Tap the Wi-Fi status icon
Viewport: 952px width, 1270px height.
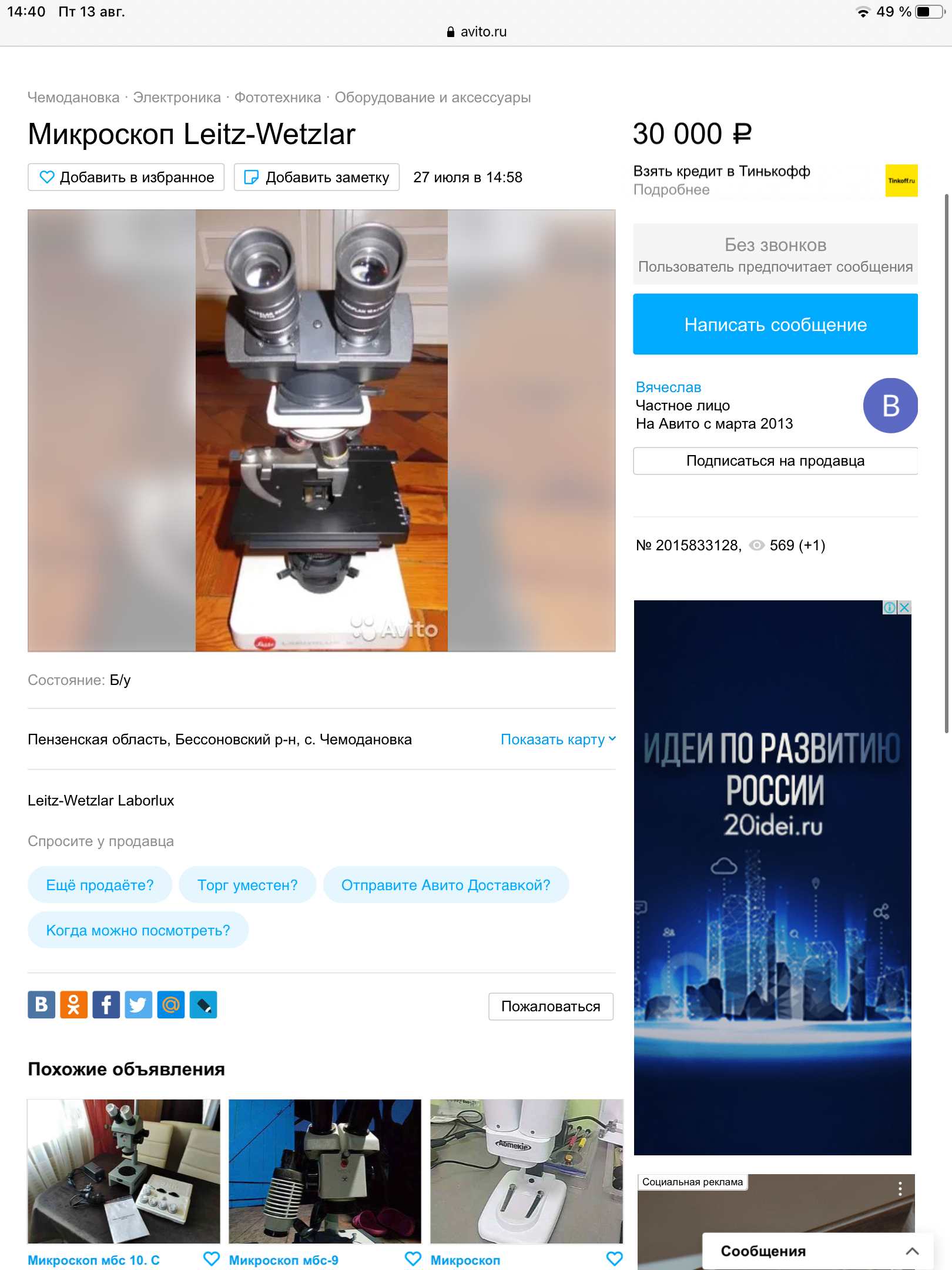pos(863,12)
